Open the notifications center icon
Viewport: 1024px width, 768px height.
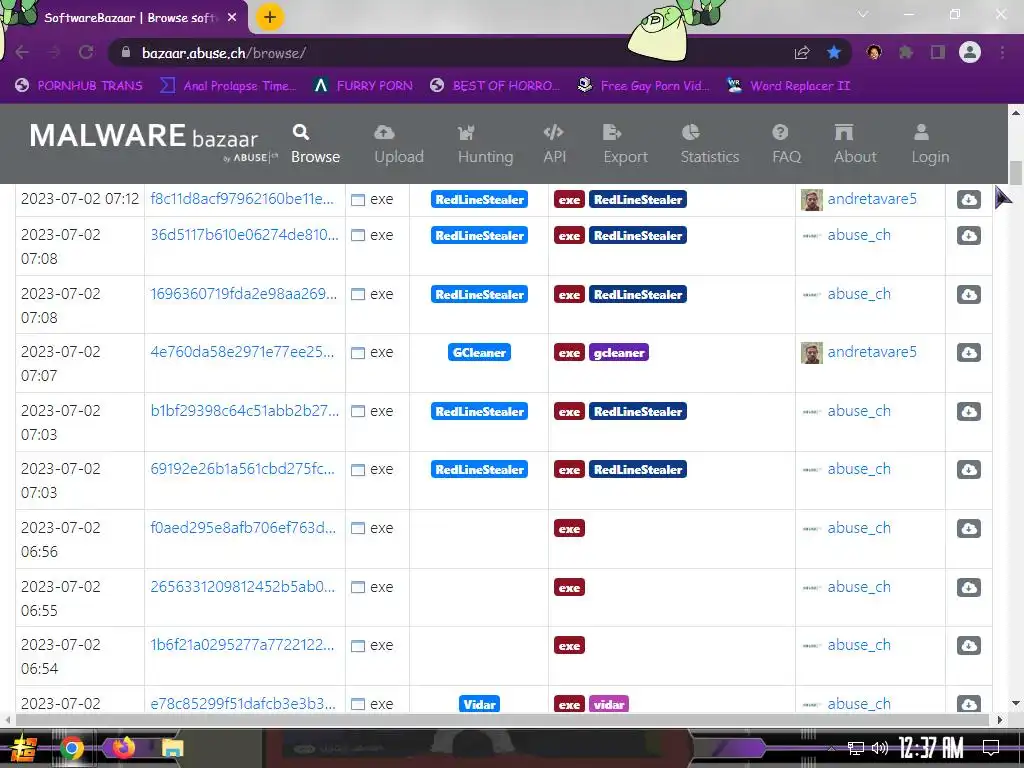(x=991, y=748)
